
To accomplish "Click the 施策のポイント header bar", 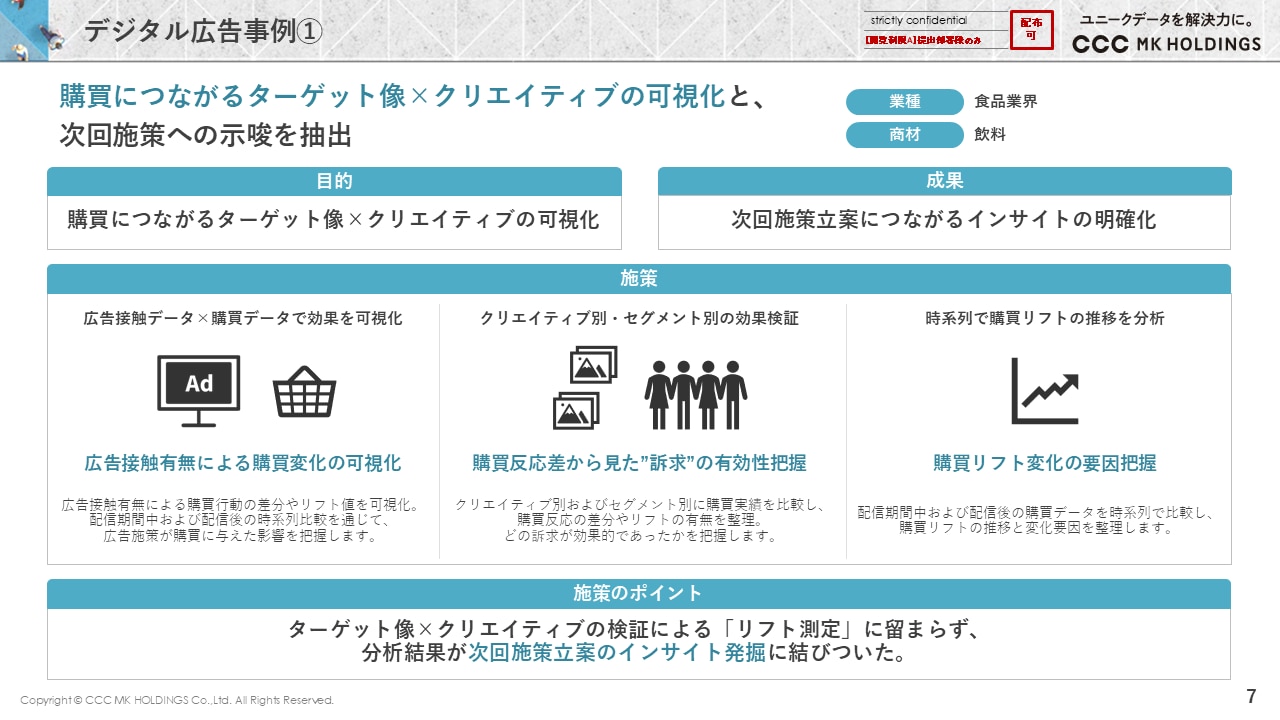I will click(x=638, y=593).
